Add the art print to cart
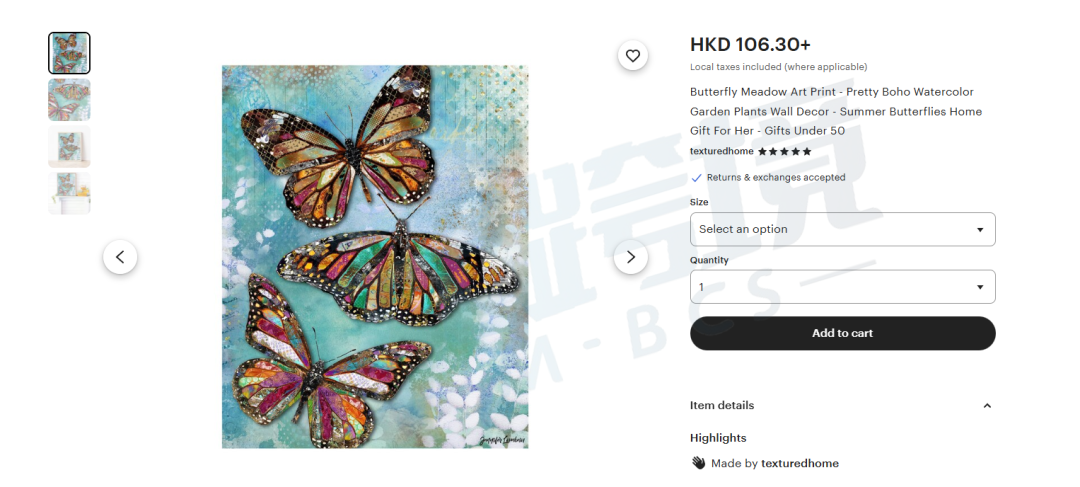1080x487 pixels. (x=842, y=333)
